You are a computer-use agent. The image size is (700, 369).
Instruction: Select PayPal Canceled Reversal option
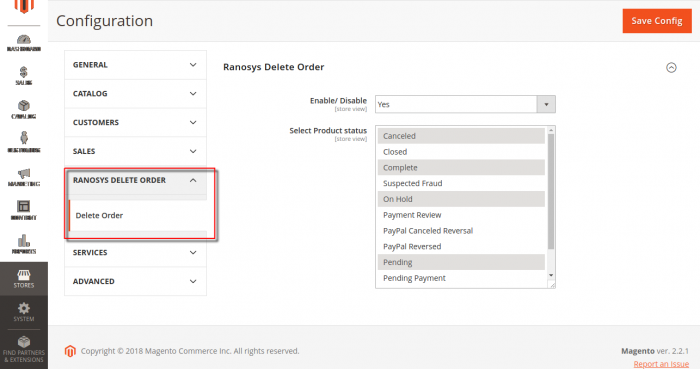[x=461, y=231]
